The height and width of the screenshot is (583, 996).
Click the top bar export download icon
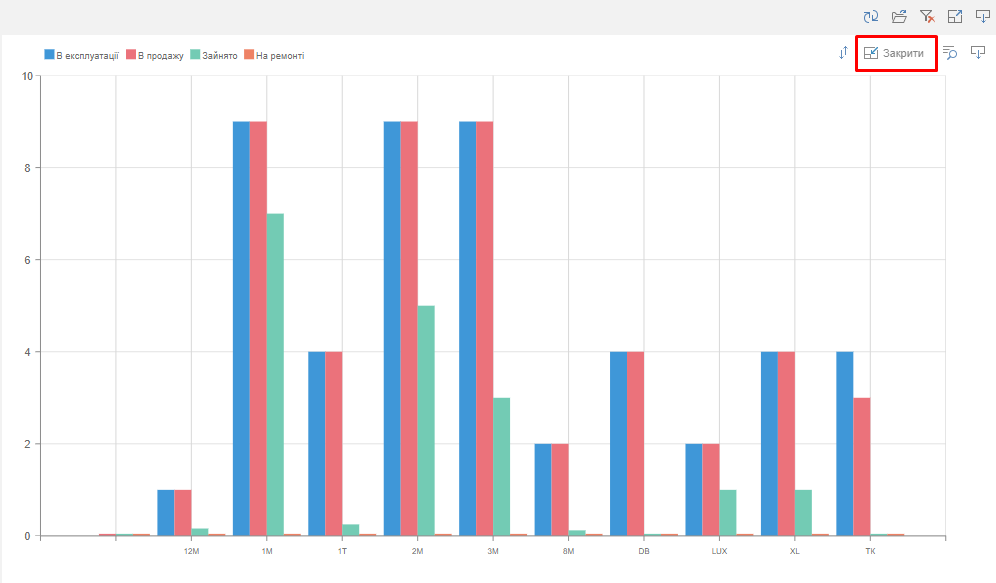click(983, 16)
